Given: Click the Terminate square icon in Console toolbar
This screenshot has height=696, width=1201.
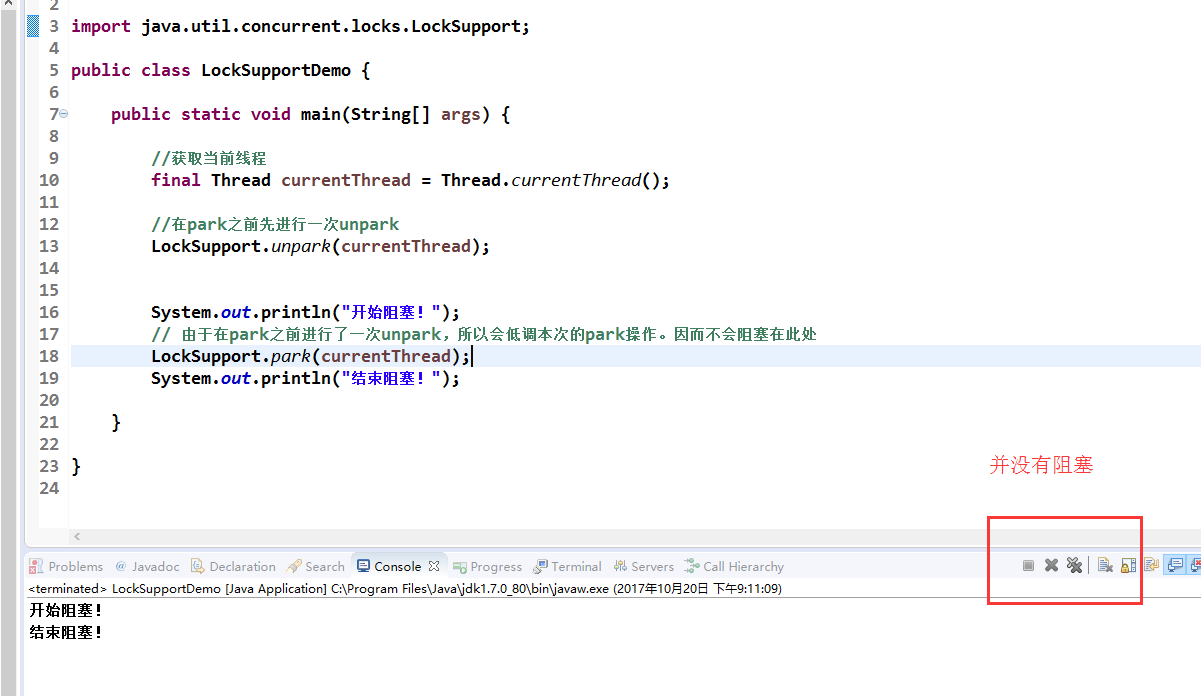Looking at the screenshot, I should click(x=1028, y=566).
